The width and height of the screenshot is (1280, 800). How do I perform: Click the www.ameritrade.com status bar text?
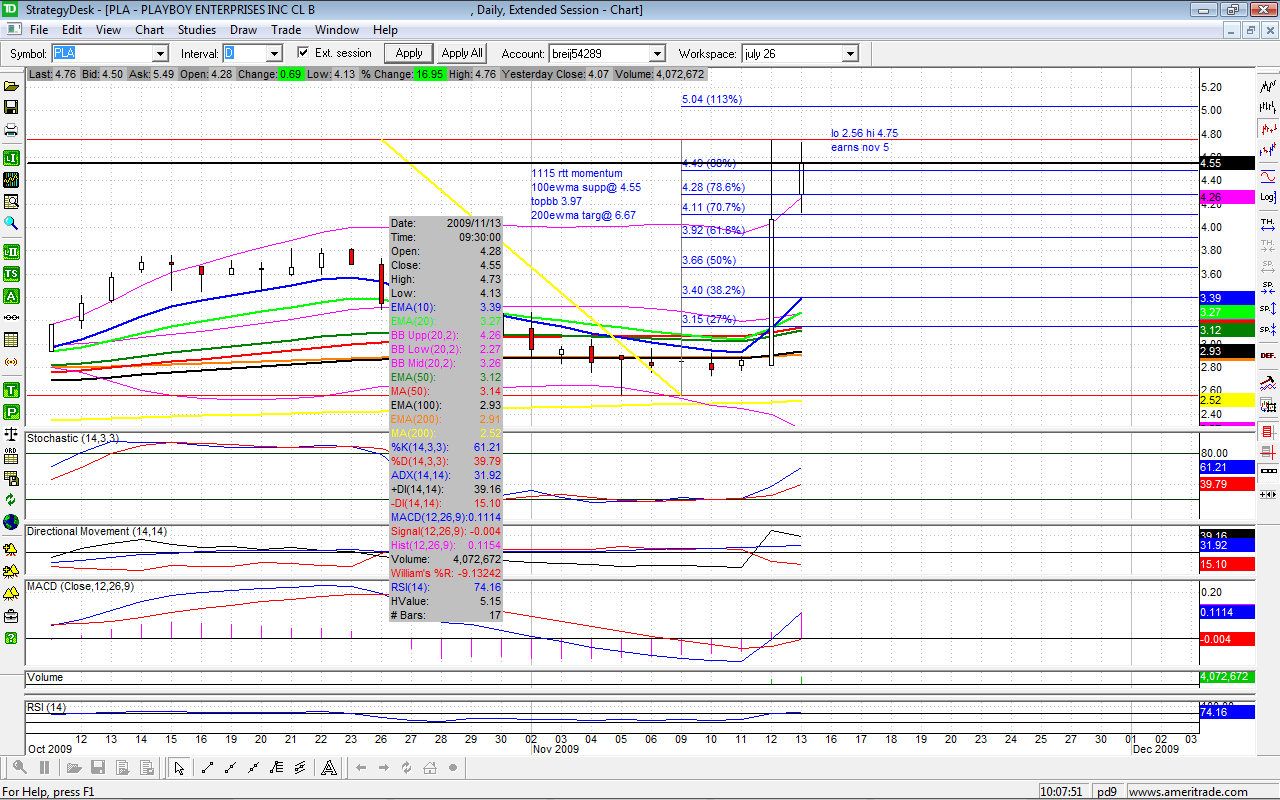coord(1187,791)
